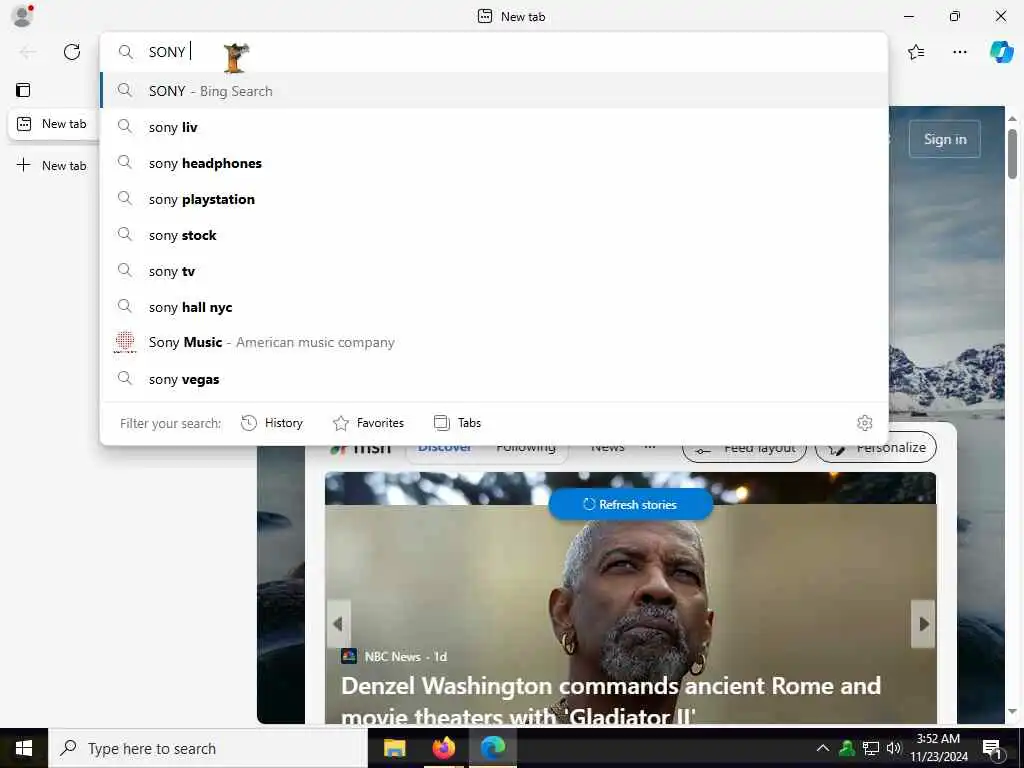Screen dimensions: 1024x768
Task: Open the volume speaker tray icon
Action: tap(893, 748)
